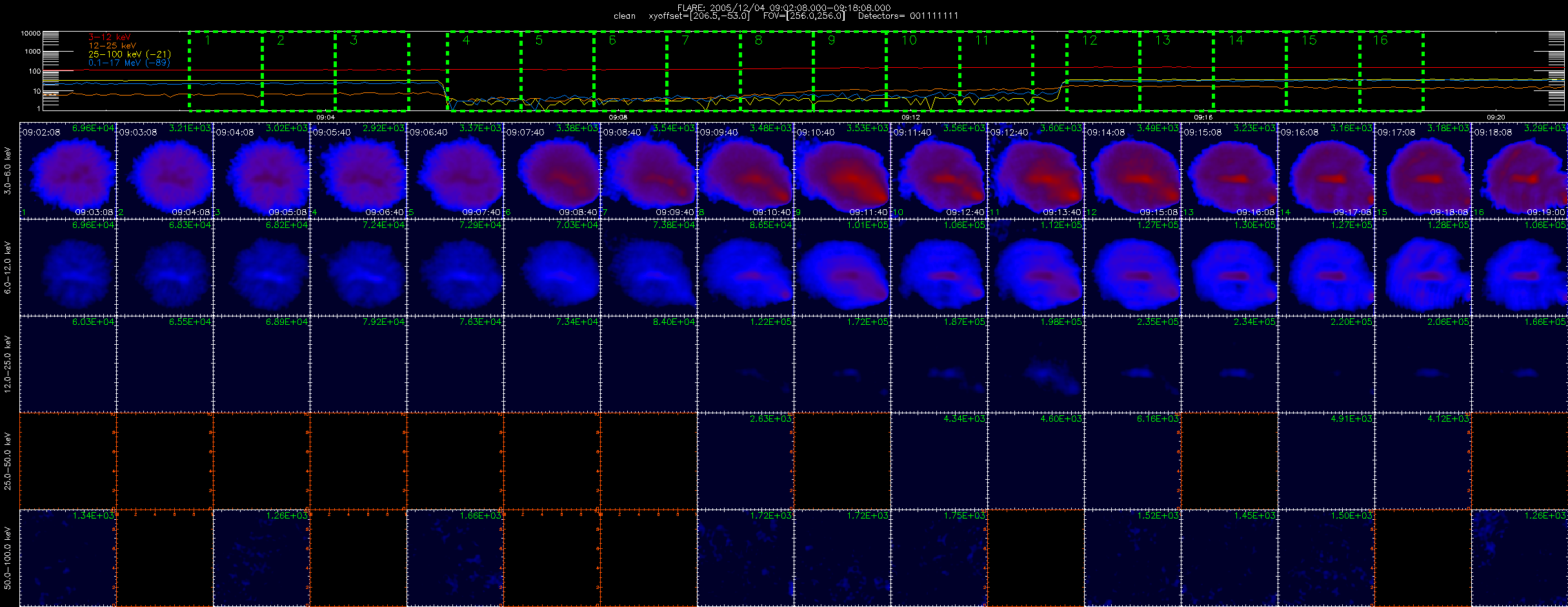The width and height of the screenshot is (1568, 607).
Task: Click the 09:20 time axis label
Action: tap(1496, 117)
